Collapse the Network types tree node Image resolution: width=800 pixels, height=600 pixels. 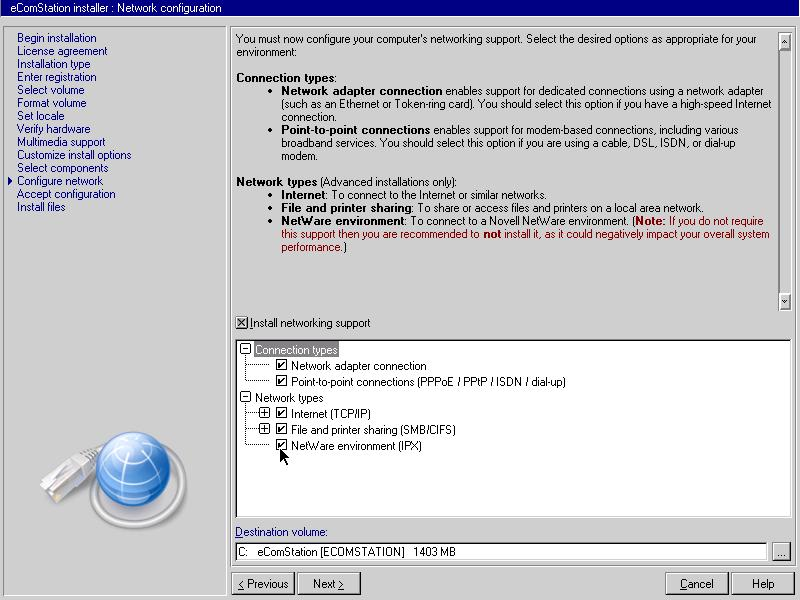[246, 397]
